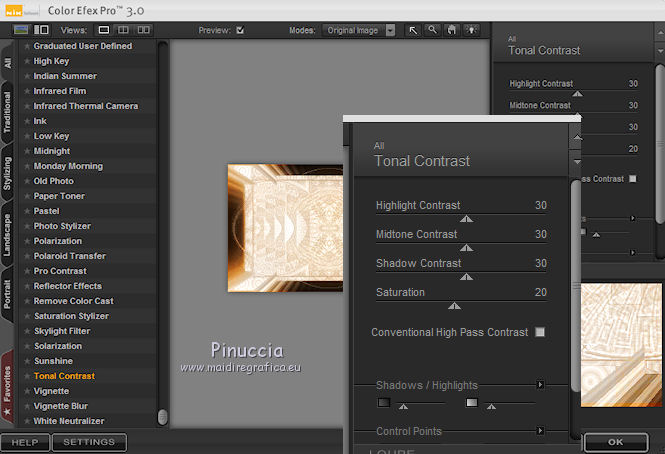Image resolution: width=665 pixels, height=454 pixels.
Task: Click the favorite star beside Pro Contrast
Action: [27, 271]
